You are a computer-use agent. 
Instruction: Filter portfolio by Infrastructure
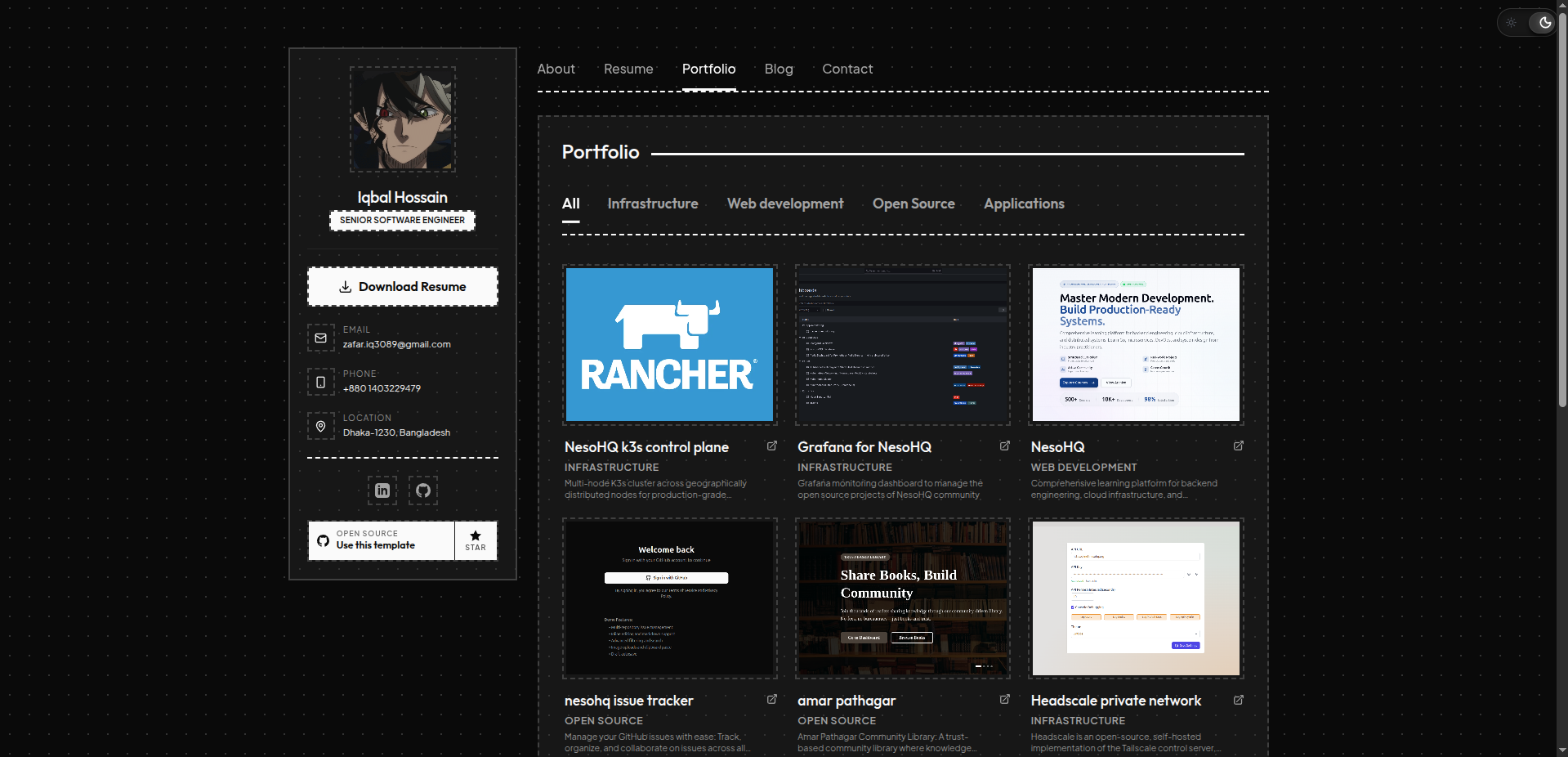652,204
